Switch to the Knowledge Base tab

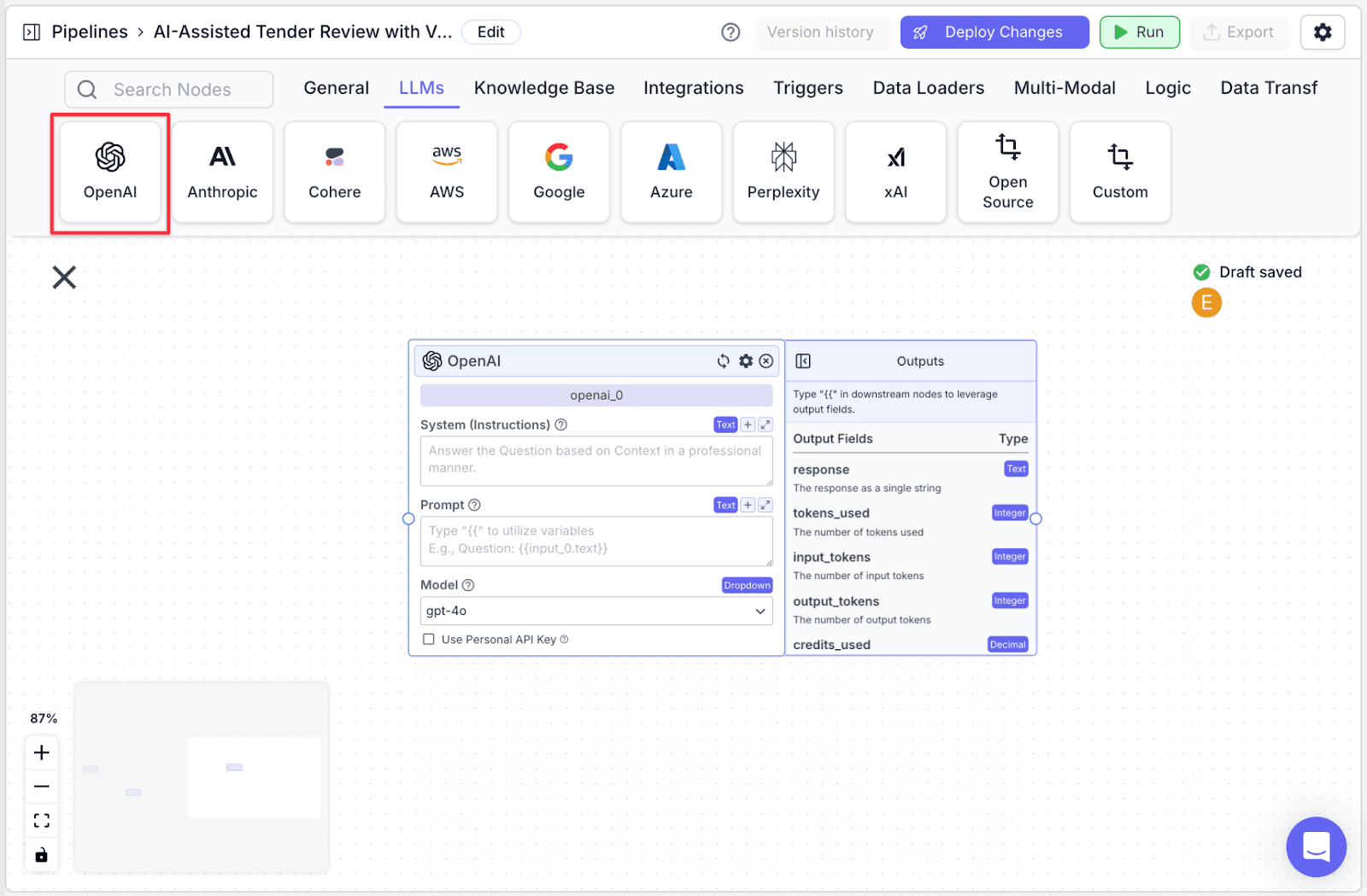(544, 88)
